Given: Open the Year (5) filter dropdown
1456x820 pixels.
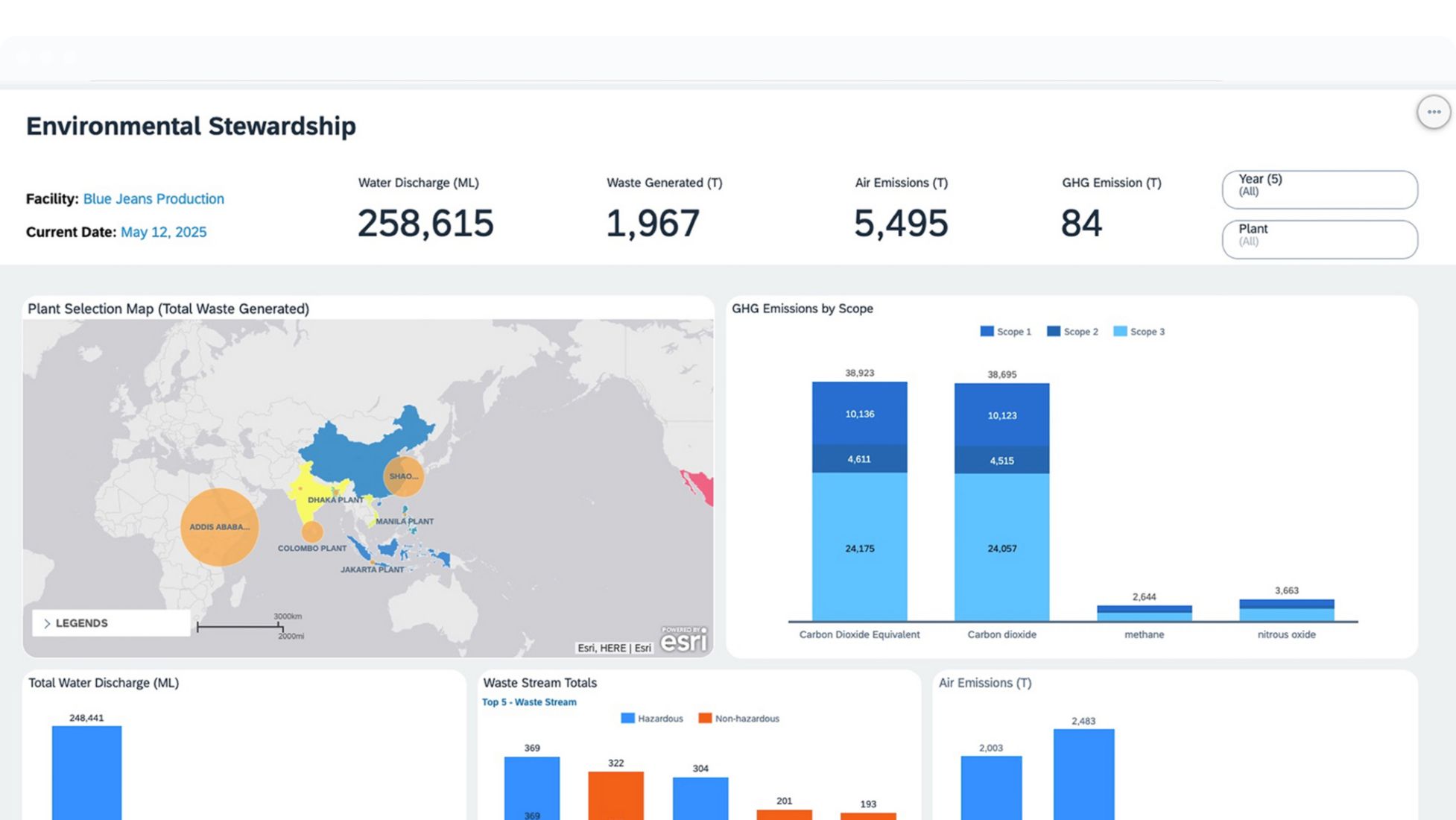Looking at the screenshot, I should [1319, 189].
